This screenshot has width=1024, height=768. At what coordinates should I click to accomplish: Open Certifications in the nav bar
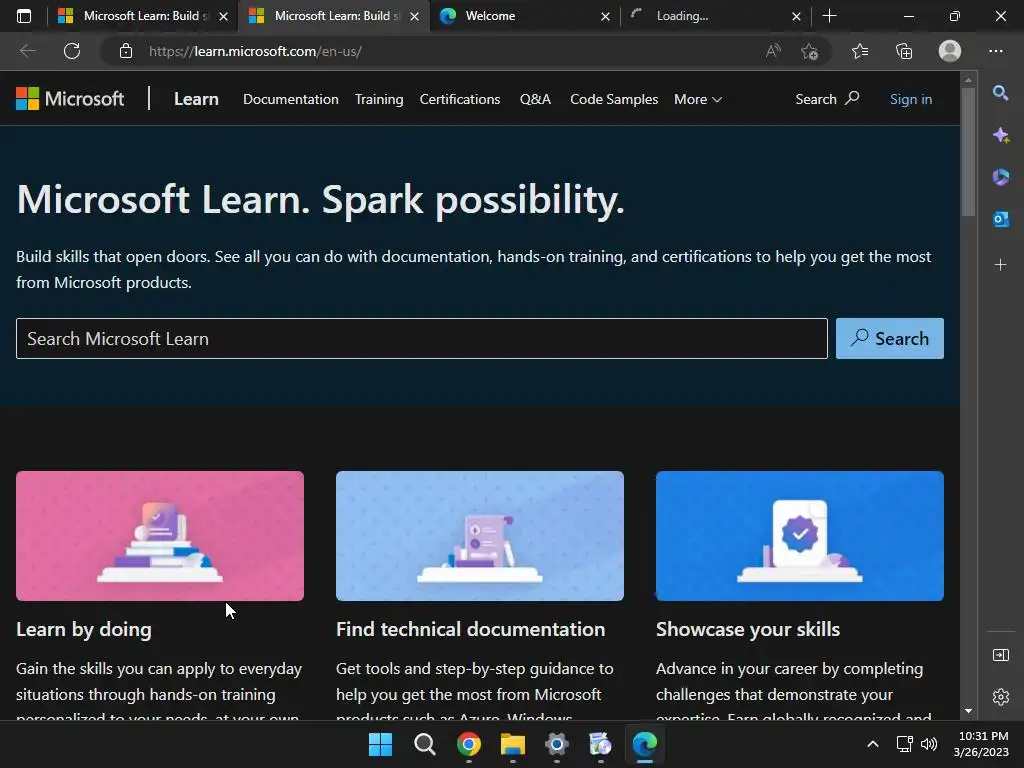click(460, 99)
